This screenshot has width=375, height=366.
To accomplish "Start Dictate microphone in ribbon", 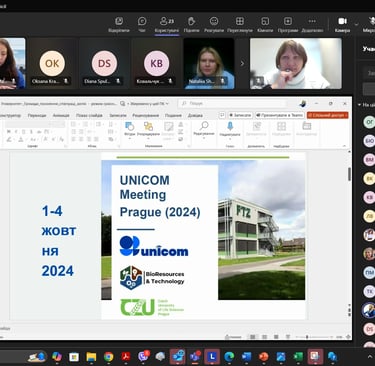I will coord(230,129).
